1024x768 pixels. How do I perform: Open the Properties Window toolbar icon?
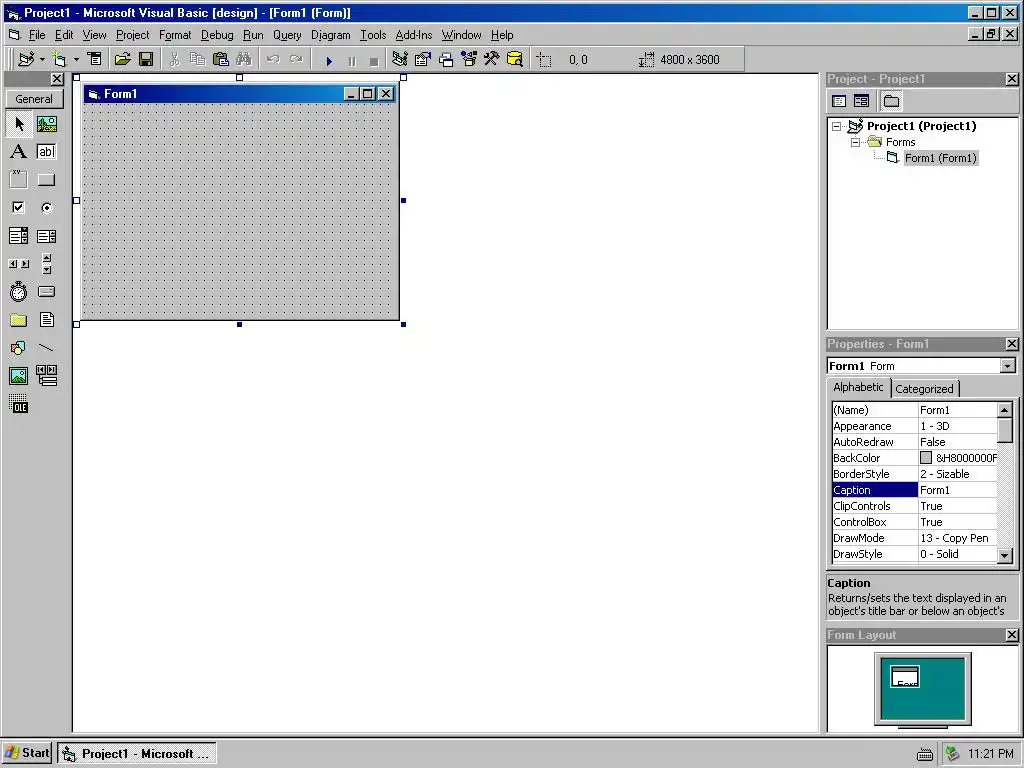[x=423, y=59]
